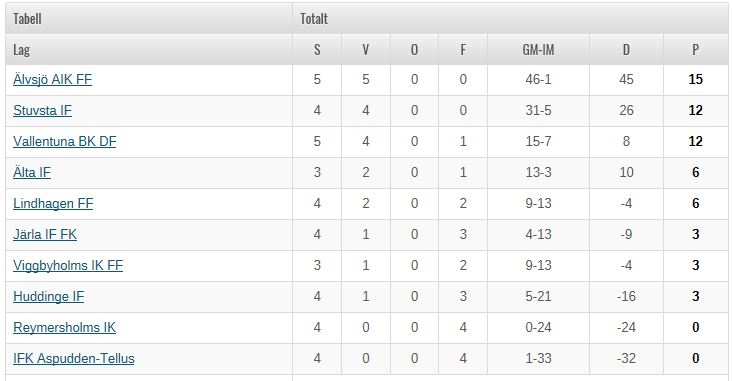Select the Totalt header cell
The height and width of the screenshot is (381, 732).
coord(510,19)
